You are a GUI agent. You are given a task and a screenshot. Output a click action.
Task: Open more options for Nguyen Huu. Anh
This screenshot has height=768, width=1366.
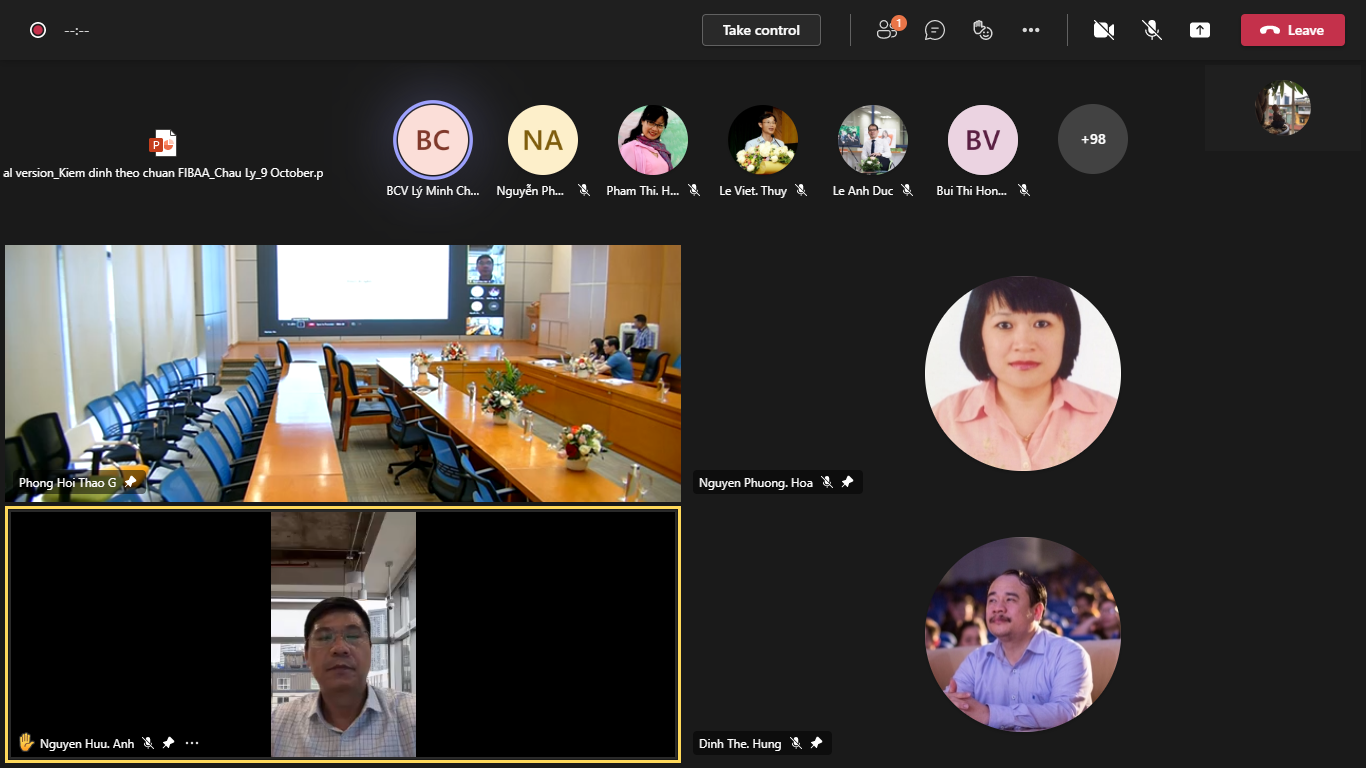192,743
